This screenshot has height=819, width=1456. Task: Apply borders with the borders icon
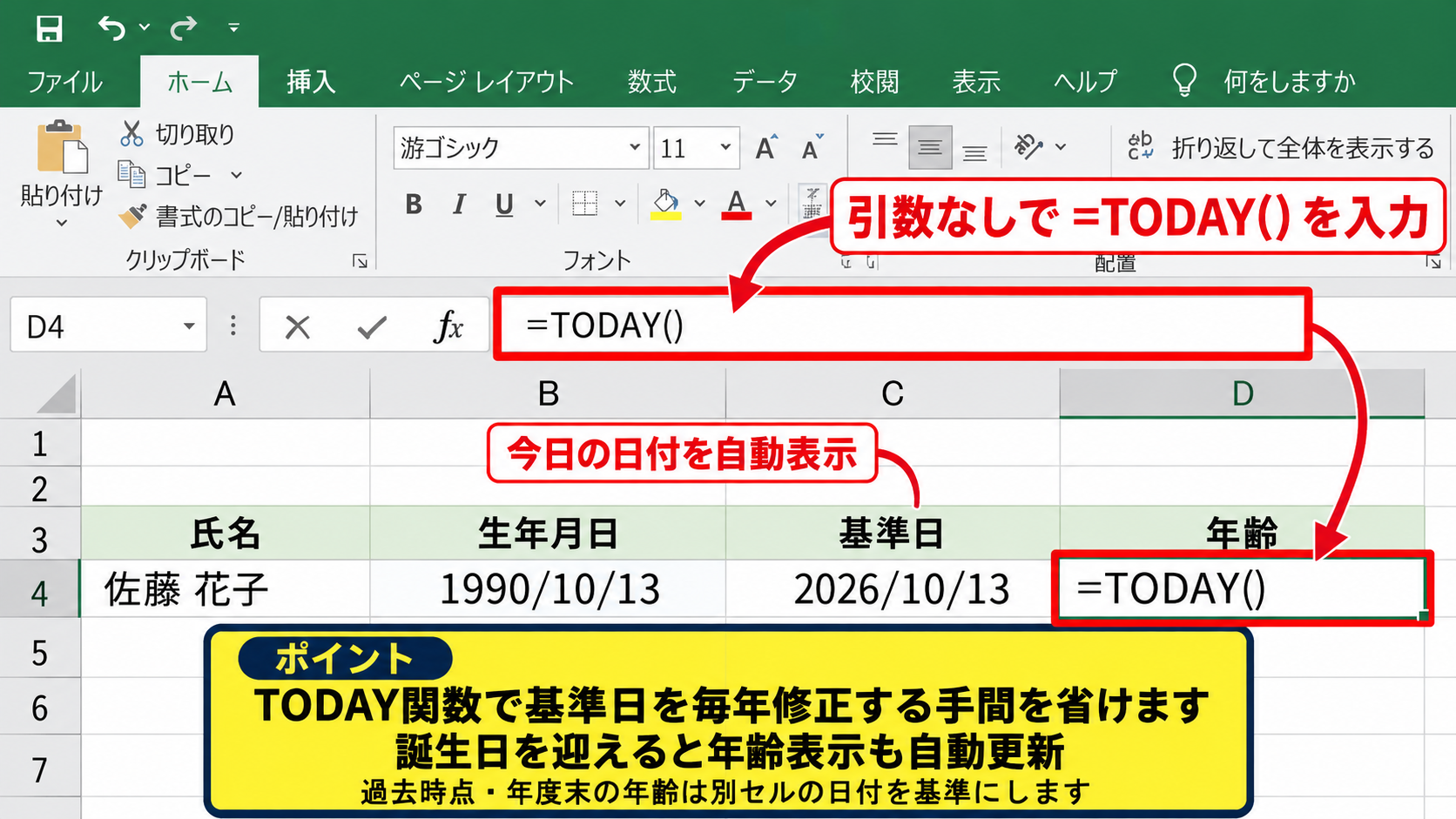coord(585,203)
